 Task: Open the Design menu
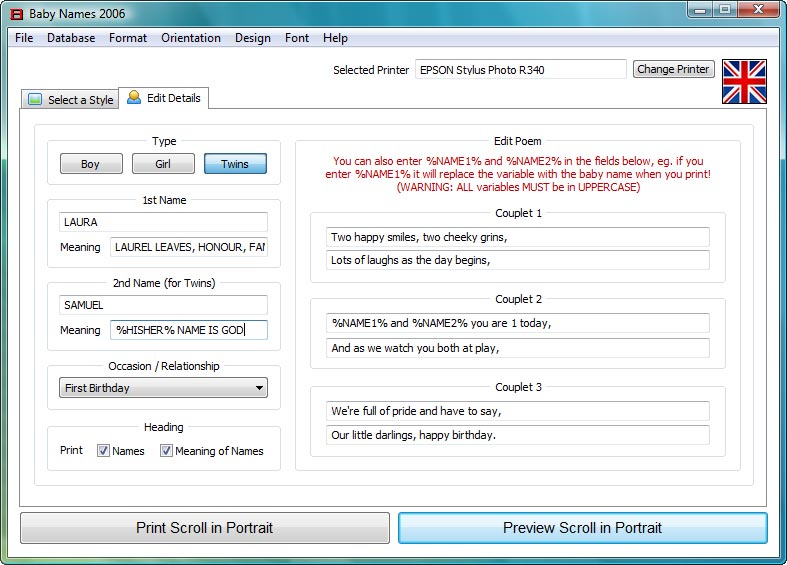252,38
